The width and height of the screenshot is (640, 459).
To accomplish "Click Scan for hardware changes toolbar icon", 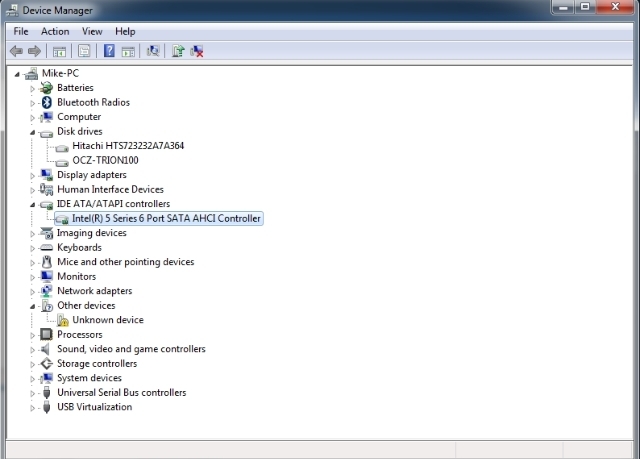I will [x=153, y=51].
